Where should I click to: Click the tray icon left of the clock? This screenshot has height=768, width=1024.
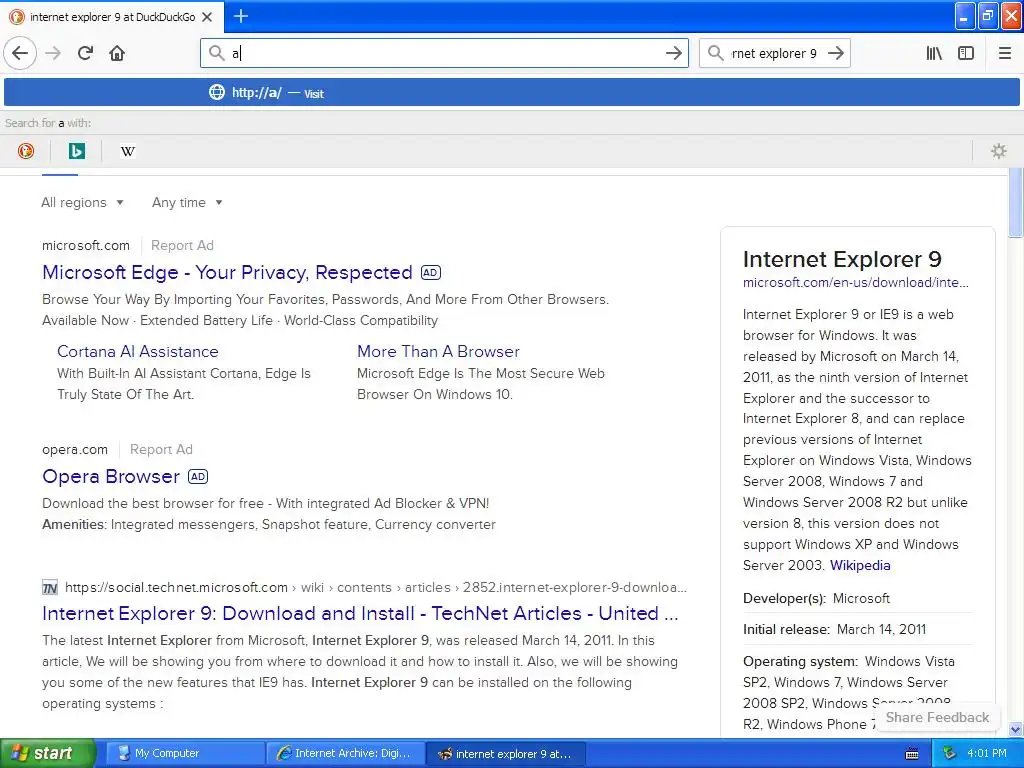(x=950, y=754)
